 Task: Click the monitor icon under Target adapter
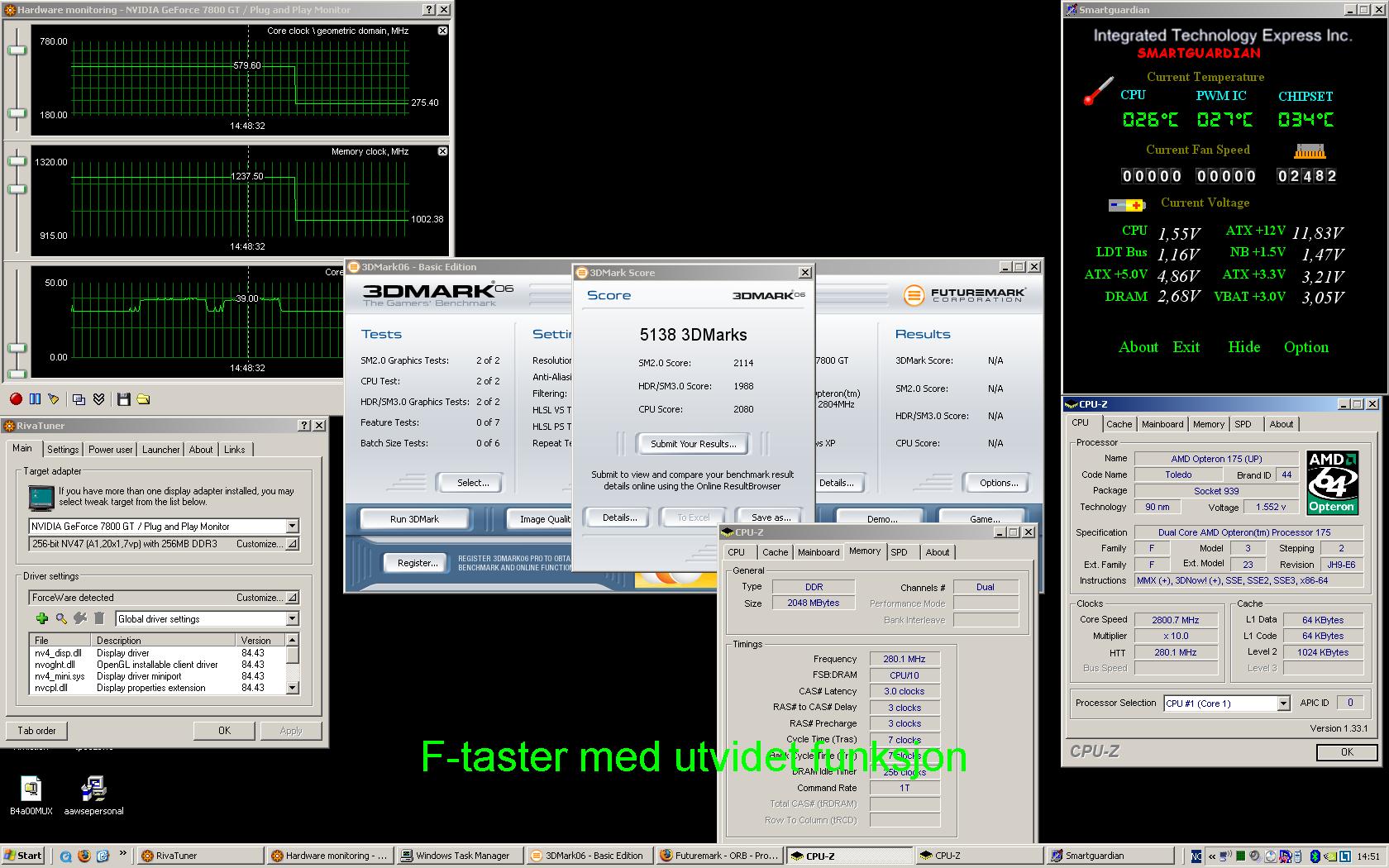tap(41, 497)
